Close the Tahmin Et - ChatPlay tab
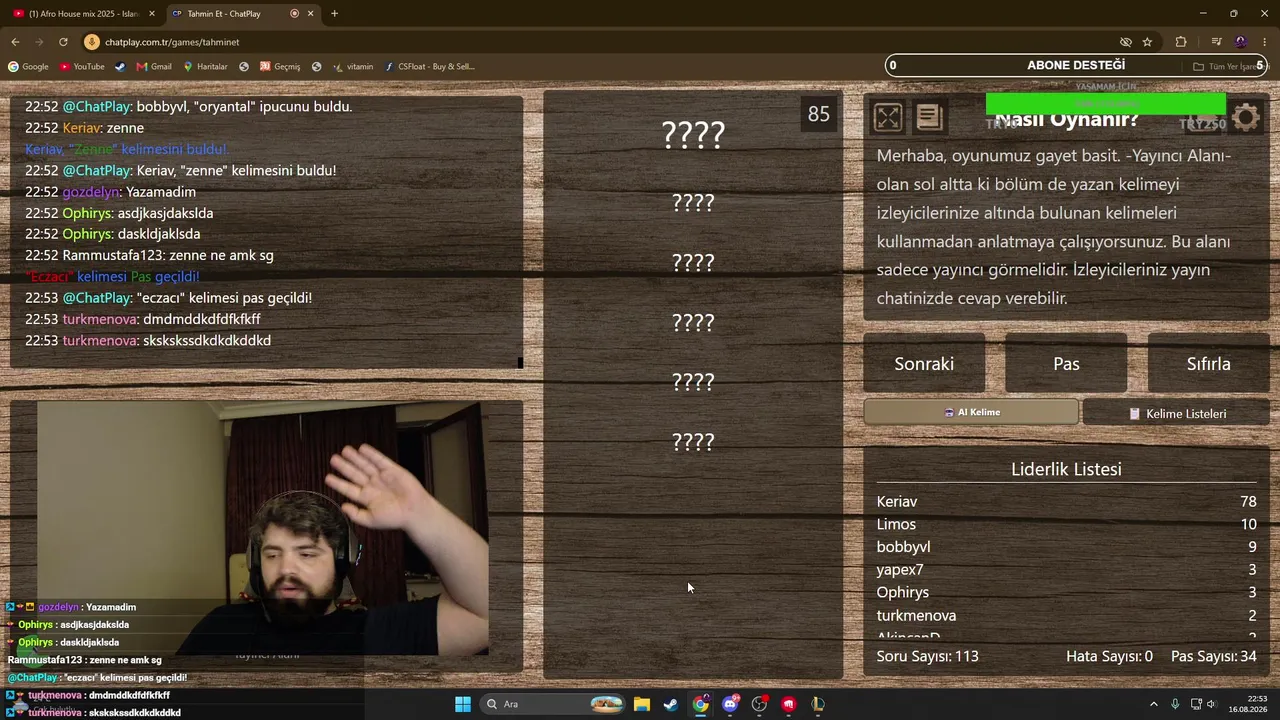The width and height of the screenshot is (1280, 720). 310,14
